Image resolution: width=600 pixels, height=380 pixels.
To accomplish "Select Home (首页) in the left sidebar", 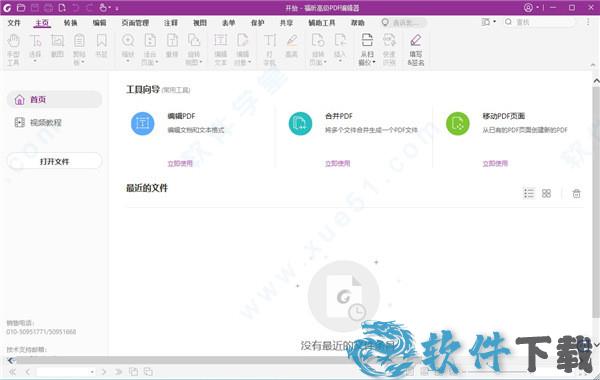I will [x=54, y=99].
